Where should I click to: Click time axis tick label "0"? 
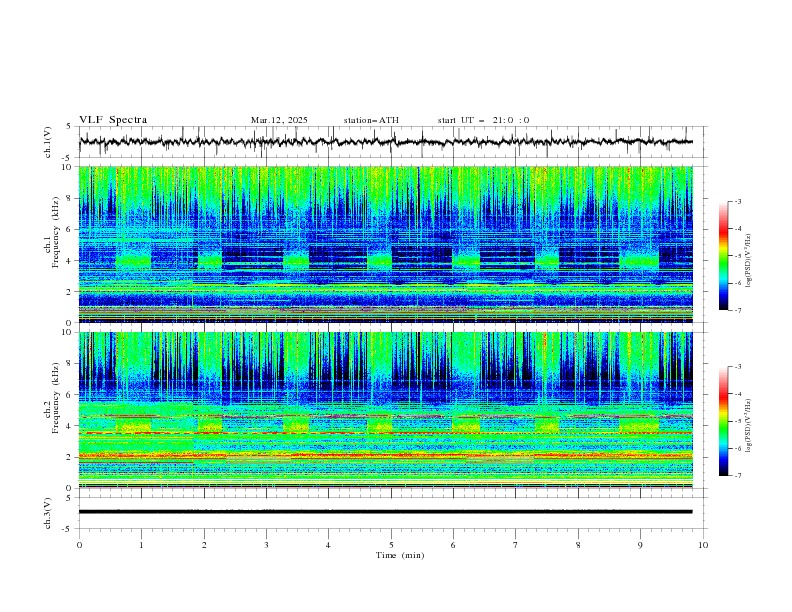79,545
